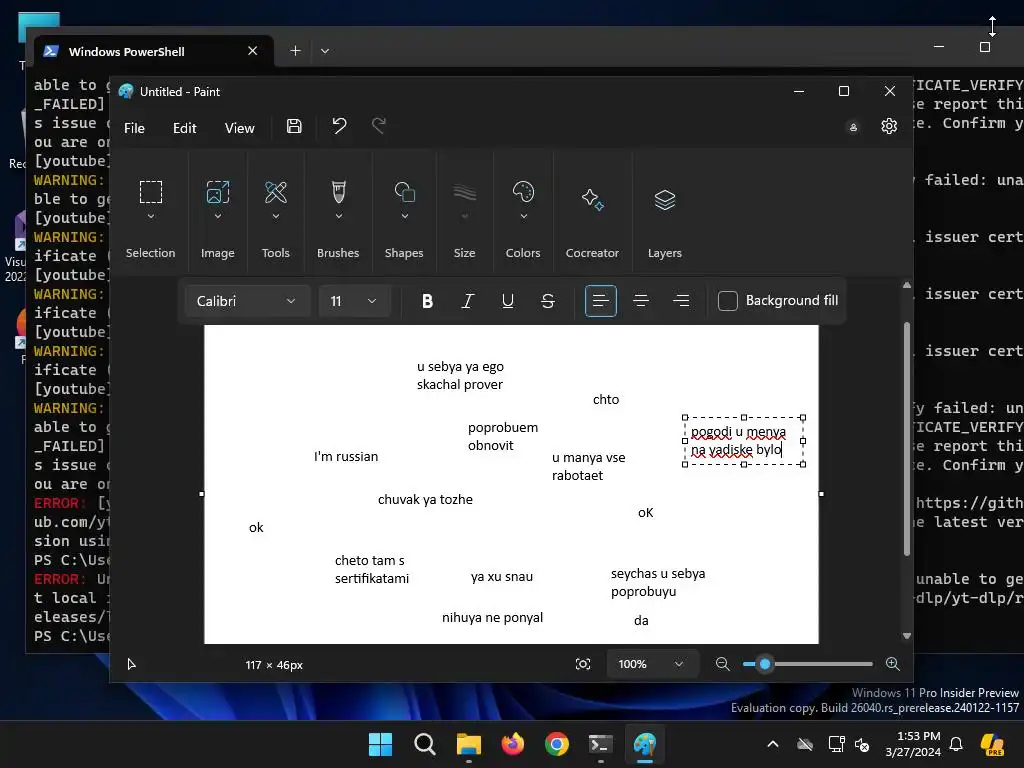Screen dimensions: 1024x768
Task: Open Windows Start menu
Action: pyautogui.click(x=380, y=744)
